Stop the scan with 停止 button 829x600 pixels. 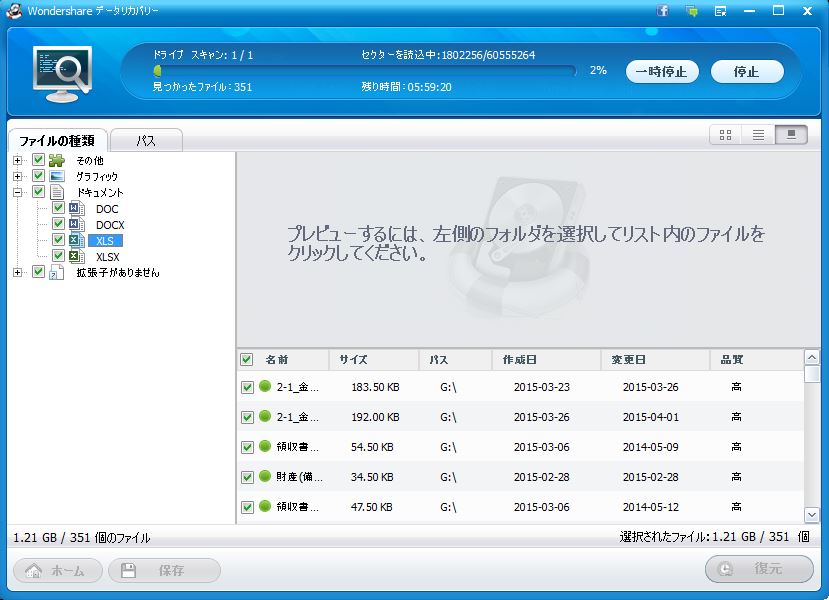click(746, 72)
